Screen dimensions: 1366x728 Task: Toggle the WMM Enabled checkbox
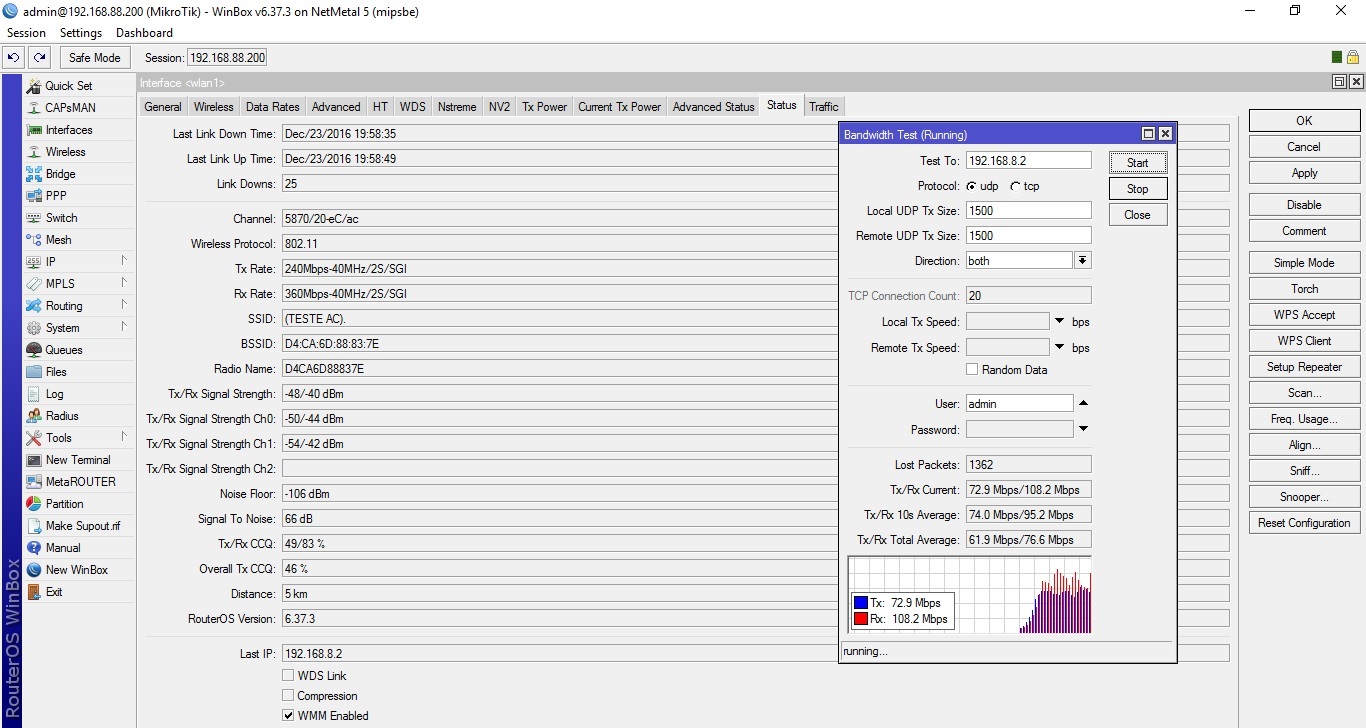[x=289, y=716]
